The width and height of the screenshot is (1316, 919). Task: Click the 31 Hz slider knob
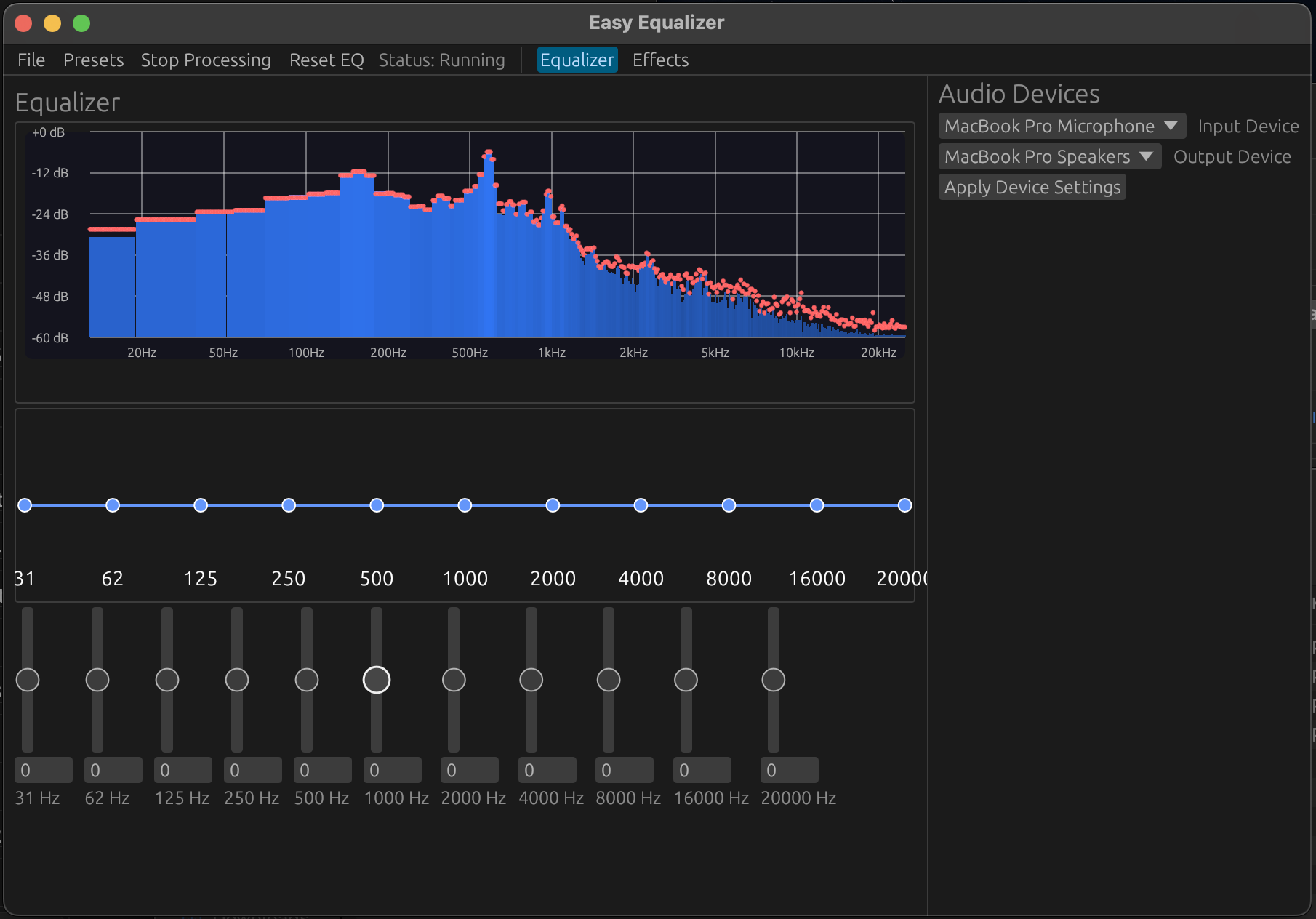[x=28, y=680]
